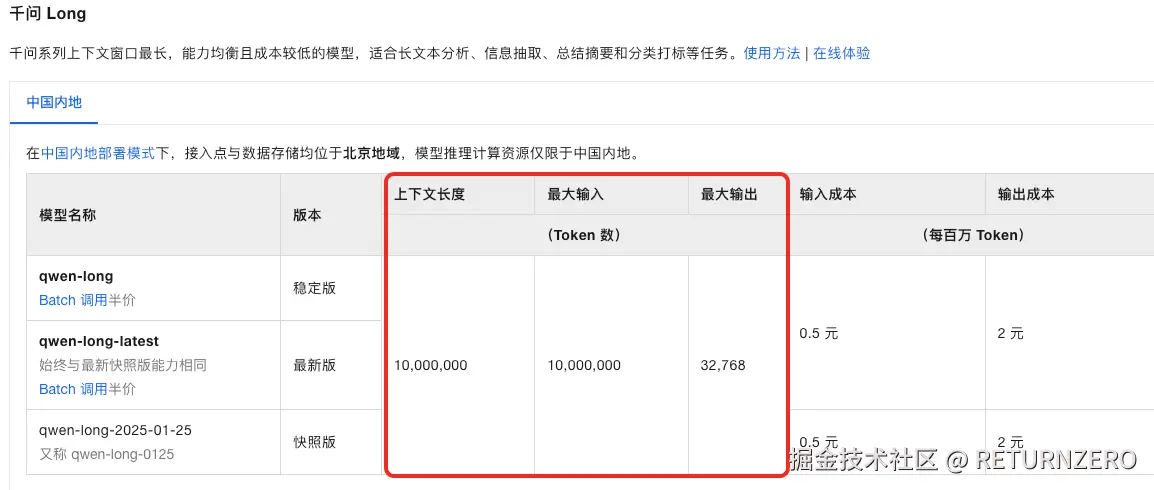This screenshot has width=1154, height=490.
Task: Click the 模型名称 column header
Action: 67,216
